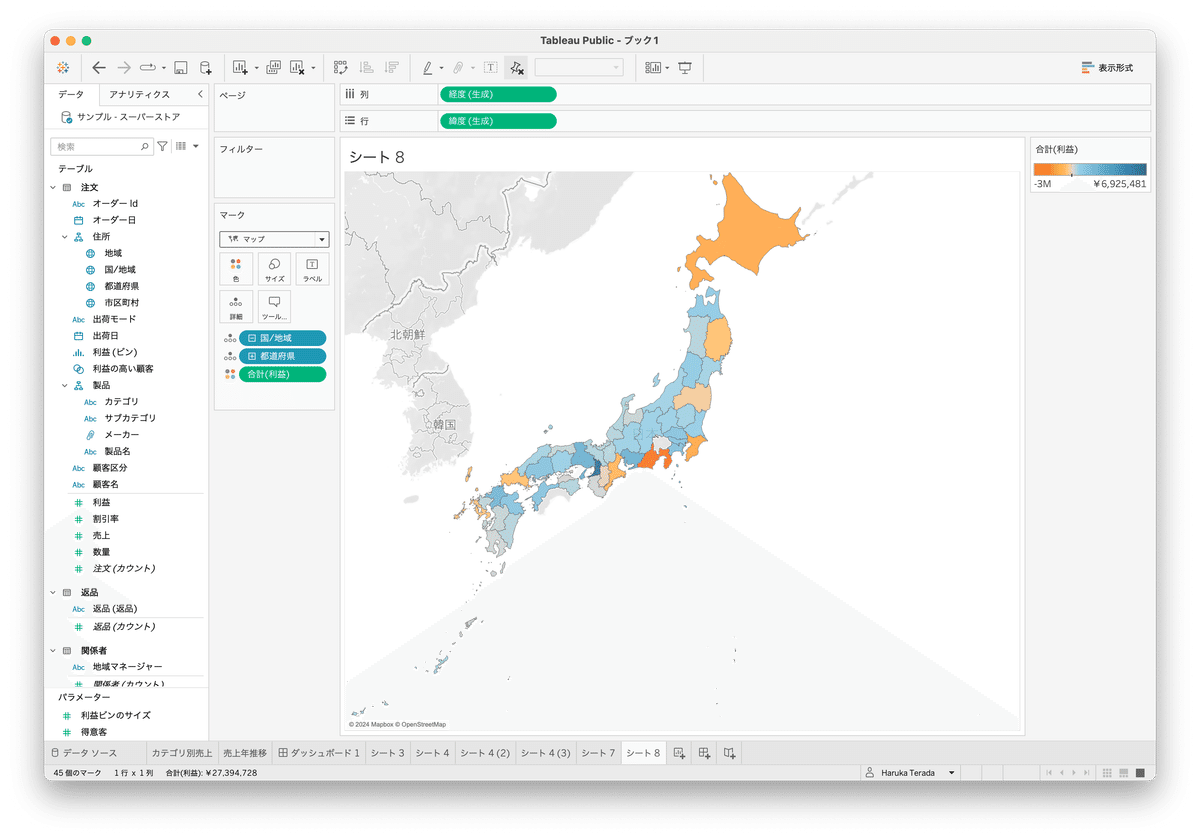Click the undo back arrow
Viewport: 1200px width, 839px height.
[98, 67]
